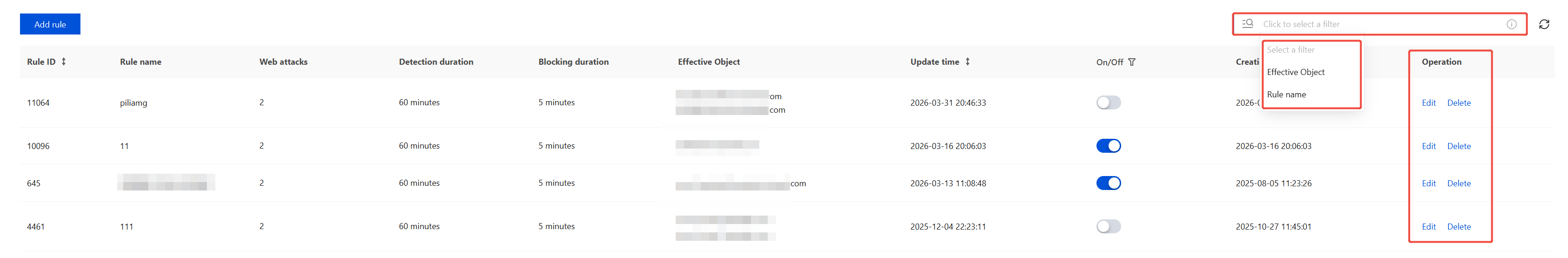Turn off the switch for rule 645
1568x258 pixels.
(1108, 183)
